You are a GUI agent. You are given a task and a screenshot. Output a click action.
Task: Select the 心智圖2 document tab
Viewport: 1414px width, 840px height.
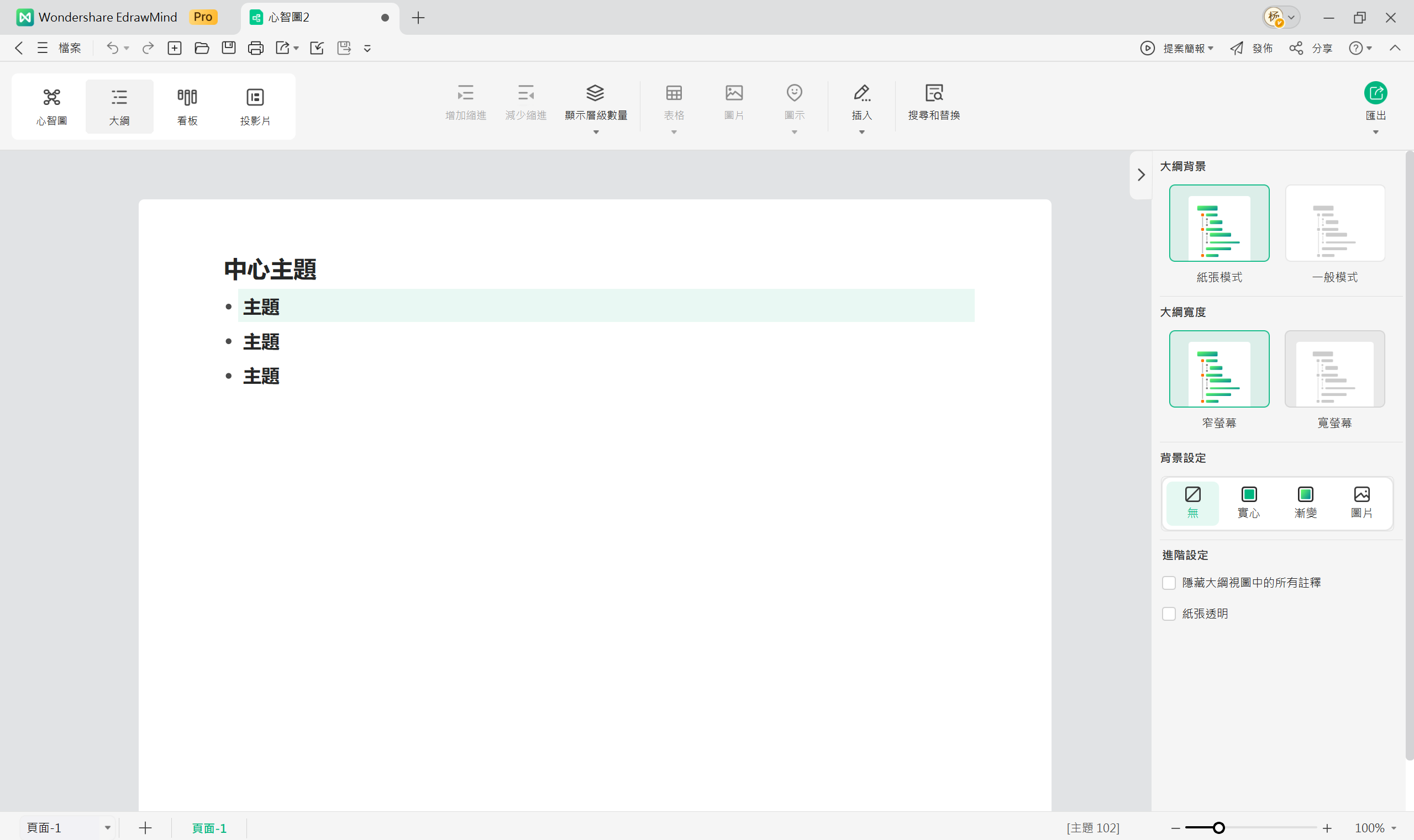click(x=288, y=18)
